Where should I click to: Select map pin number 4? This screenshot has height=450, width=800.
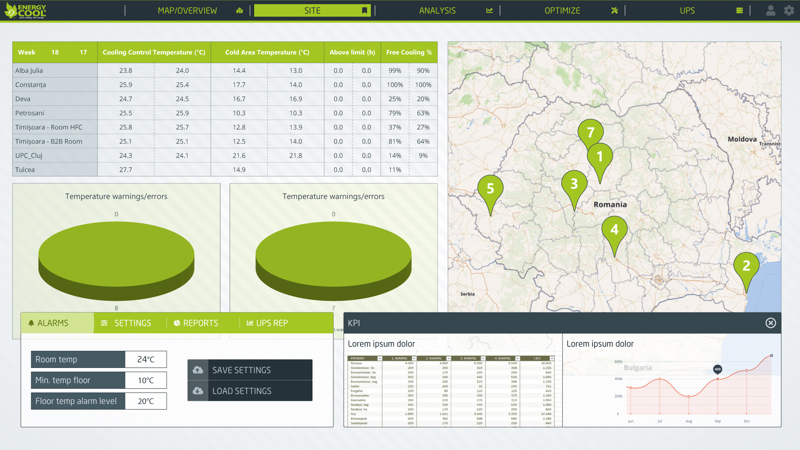(x=614, y=231)
